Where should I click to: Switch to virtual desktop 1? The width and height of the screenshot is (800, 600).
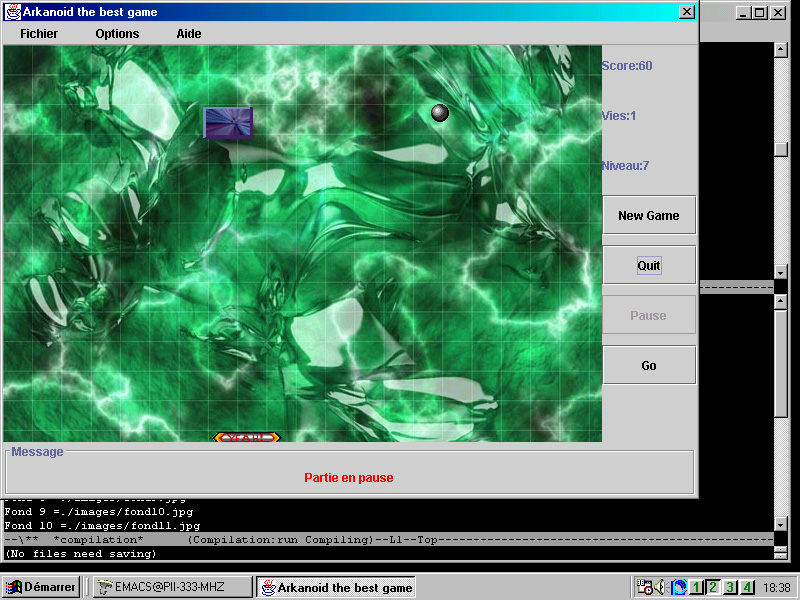[697, 587]
